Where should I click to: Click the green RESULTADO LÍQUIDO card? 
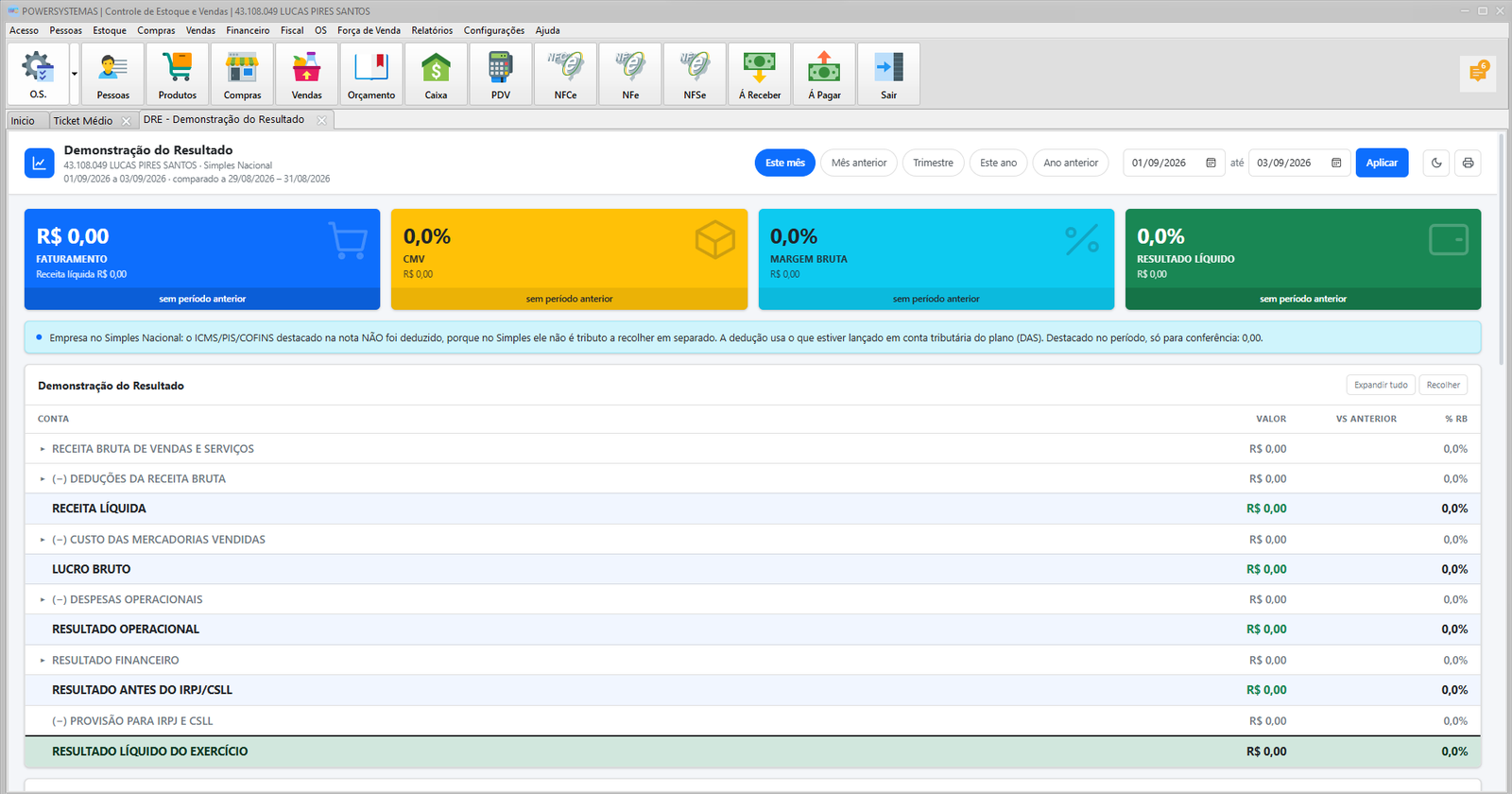pyautogui.click(x=1303, y=259)
